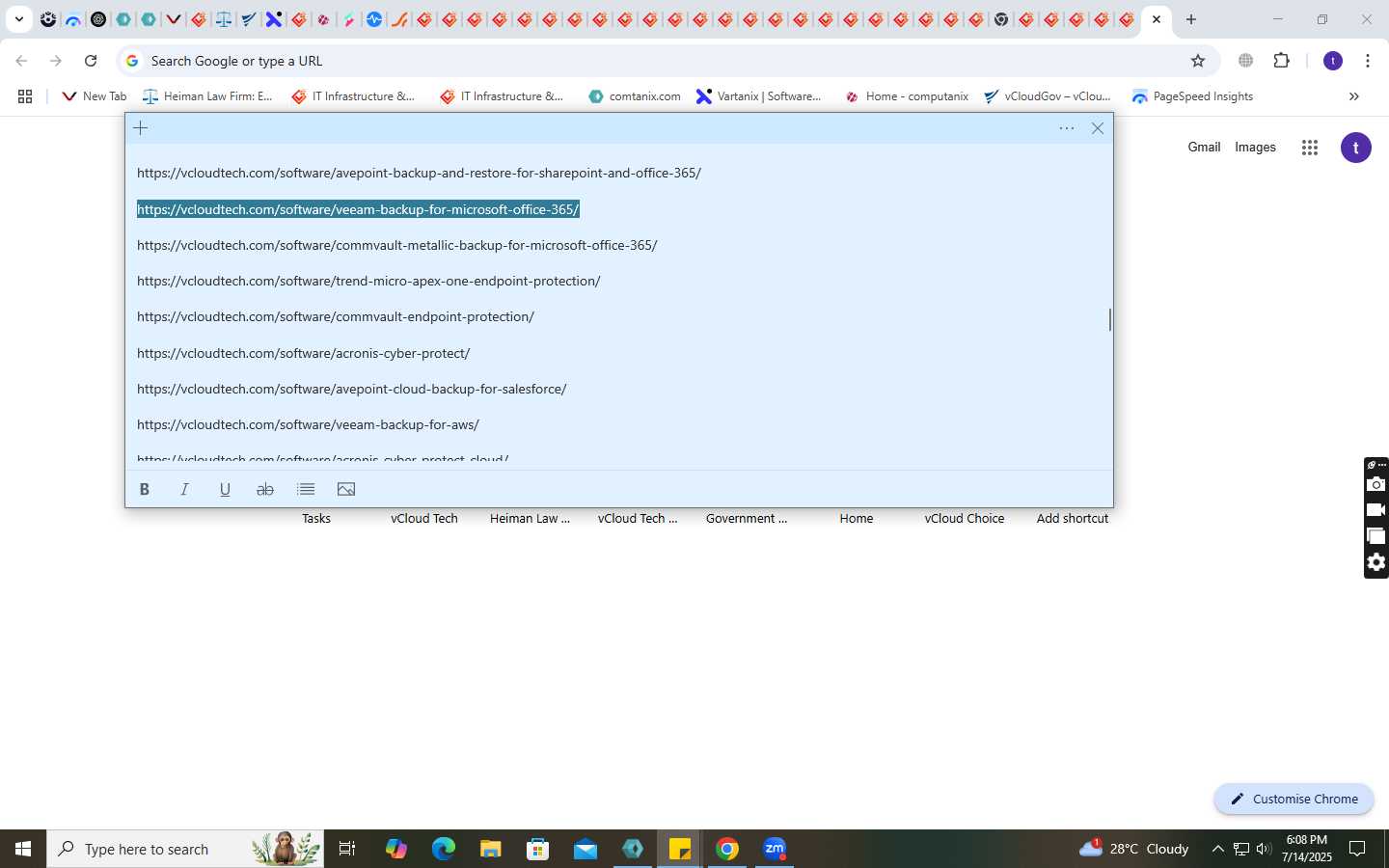The height and width of the screenshot is (868, 1389).
Task: Open the sticky note three-dot menu
Action: (x=1067, y=128)
